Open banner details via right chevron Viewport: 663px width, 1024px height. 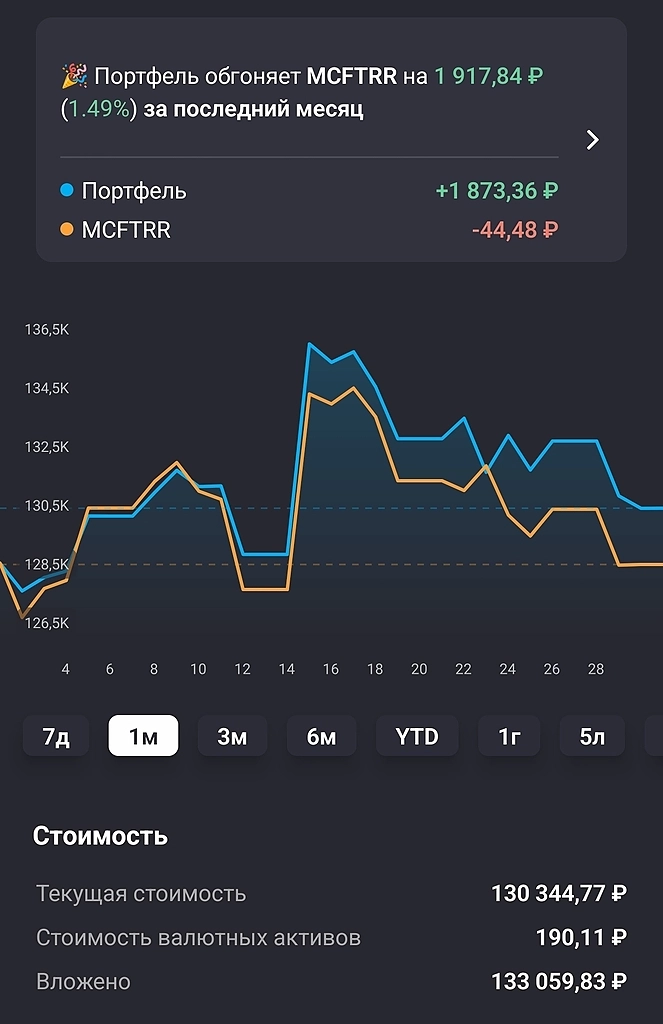(592, 140)
